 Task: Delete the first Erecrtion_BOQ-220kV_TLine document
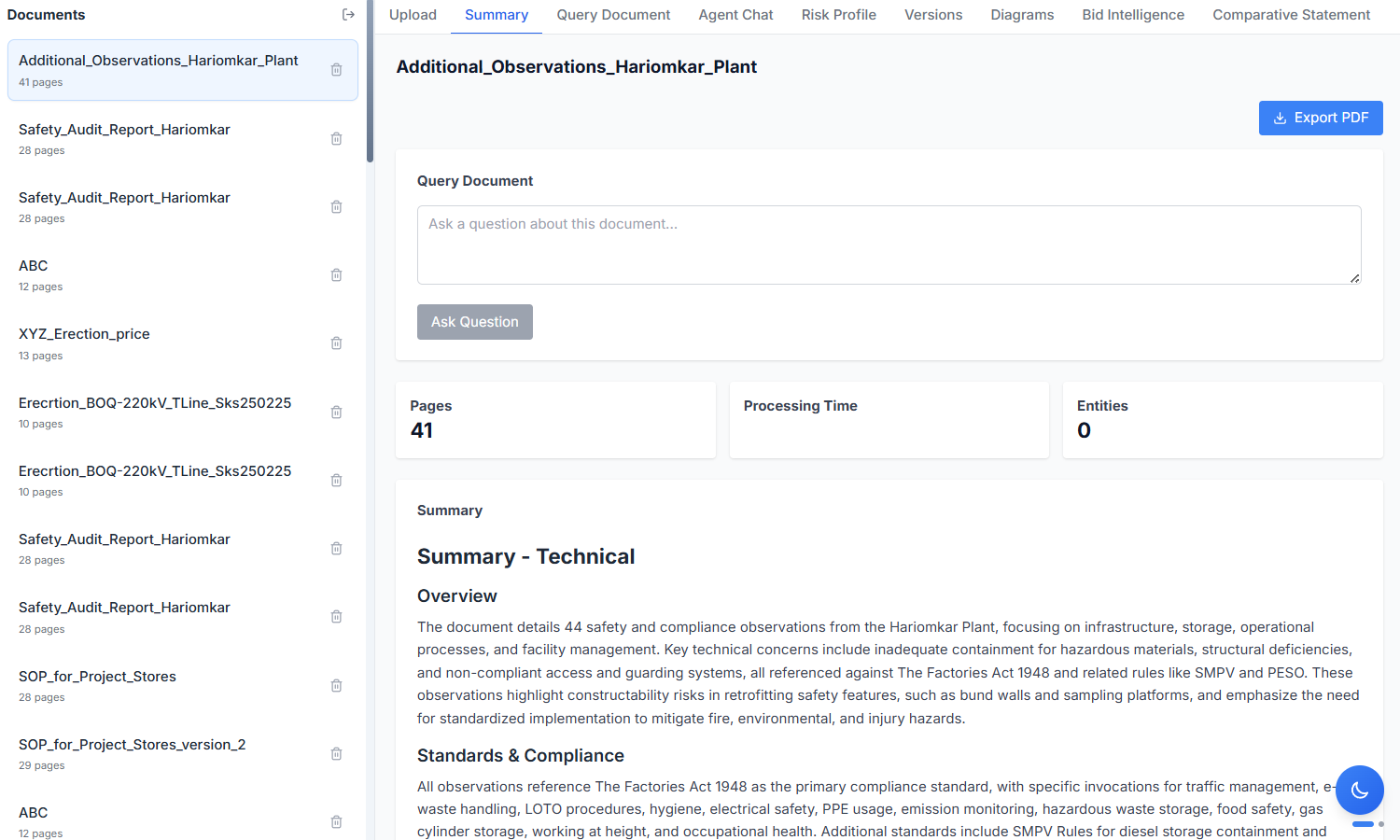(x=337, y=413)
